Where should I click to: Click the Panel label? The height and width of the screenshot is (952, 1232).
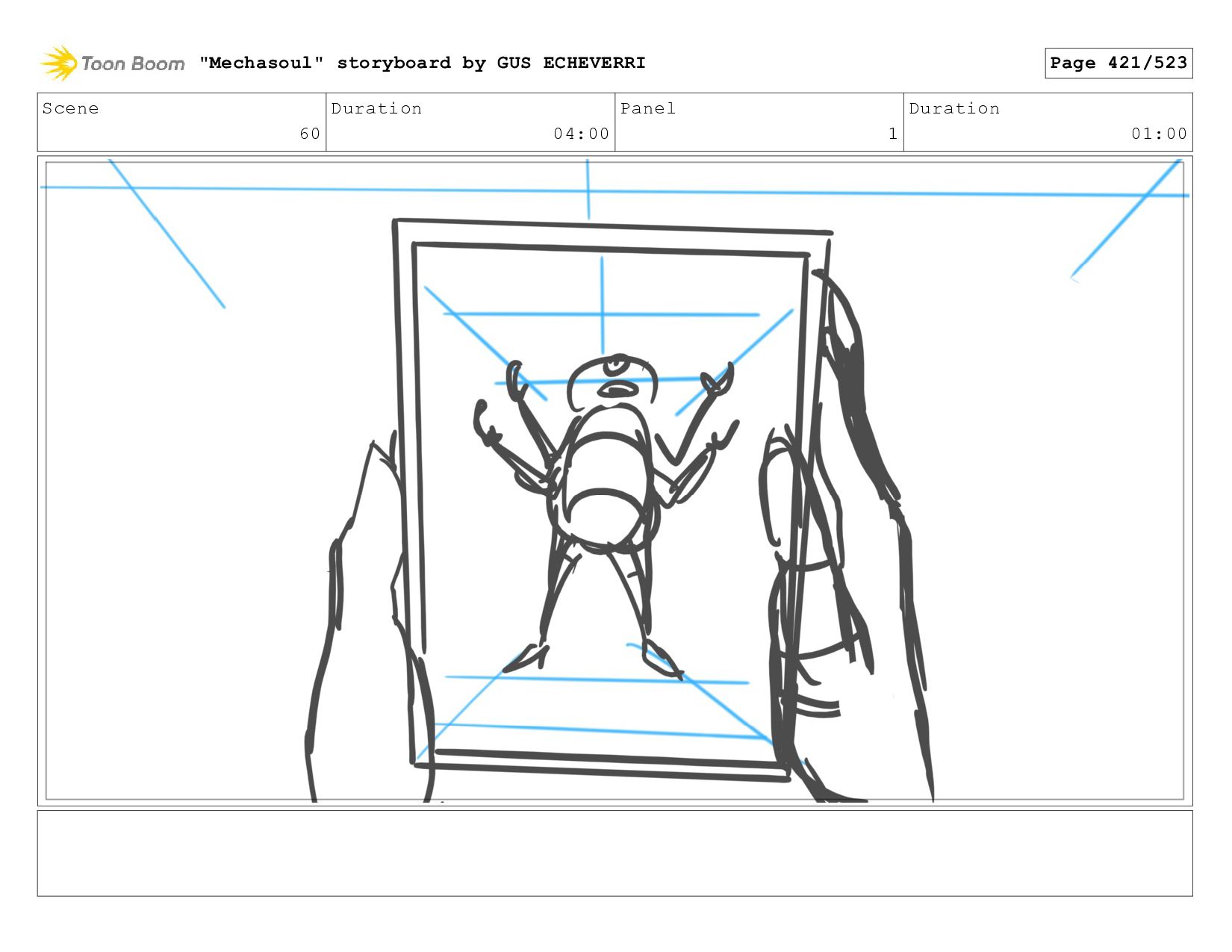coord(647,108)
